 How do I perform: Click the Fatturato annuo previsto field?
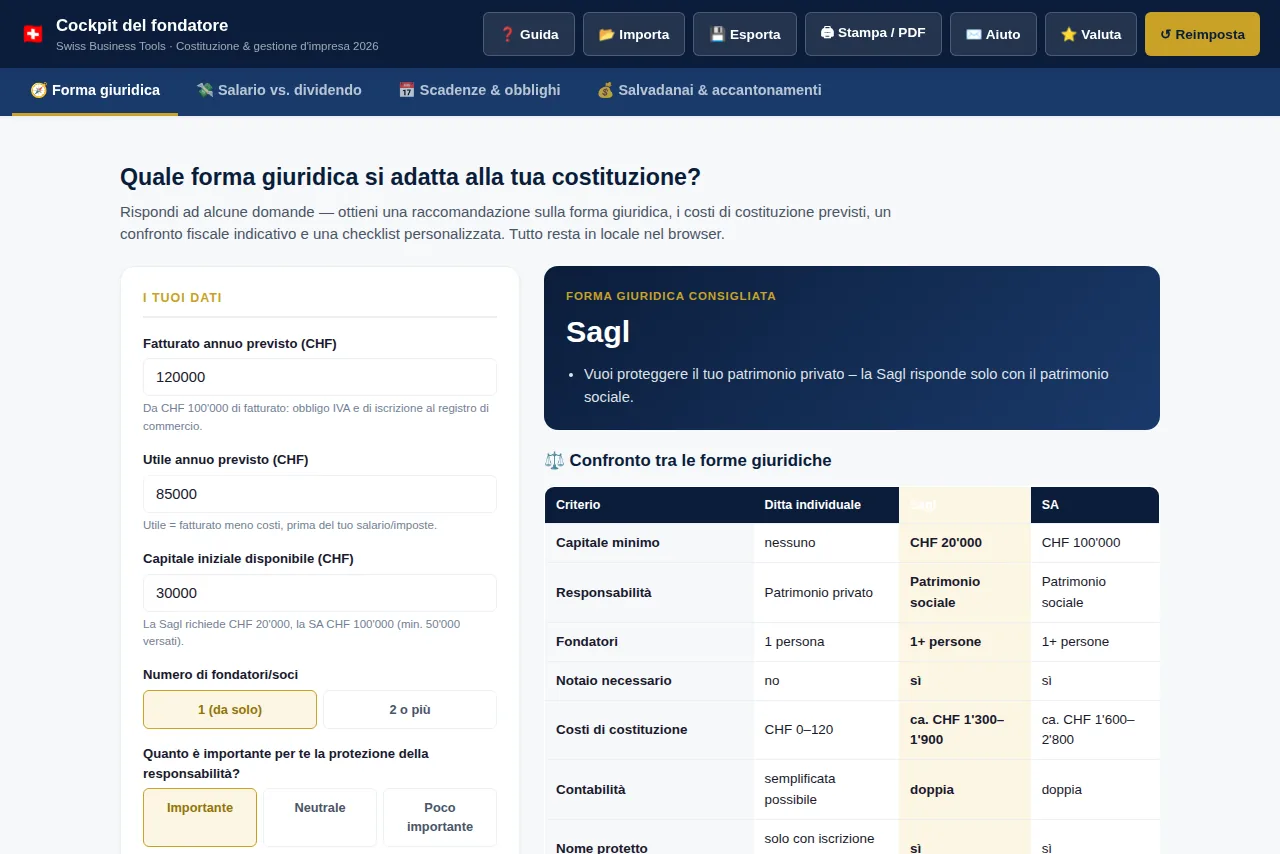coord(320,377)
